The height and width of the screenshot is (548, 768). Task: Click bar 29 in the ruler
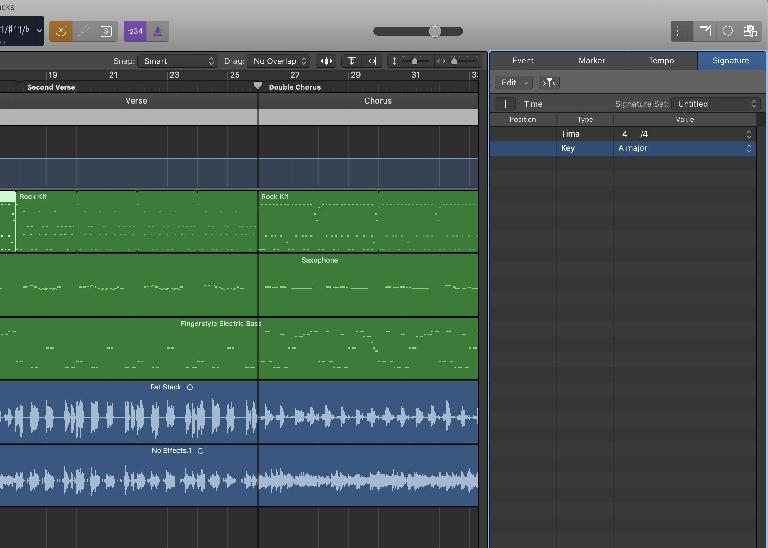pos(355,75)
